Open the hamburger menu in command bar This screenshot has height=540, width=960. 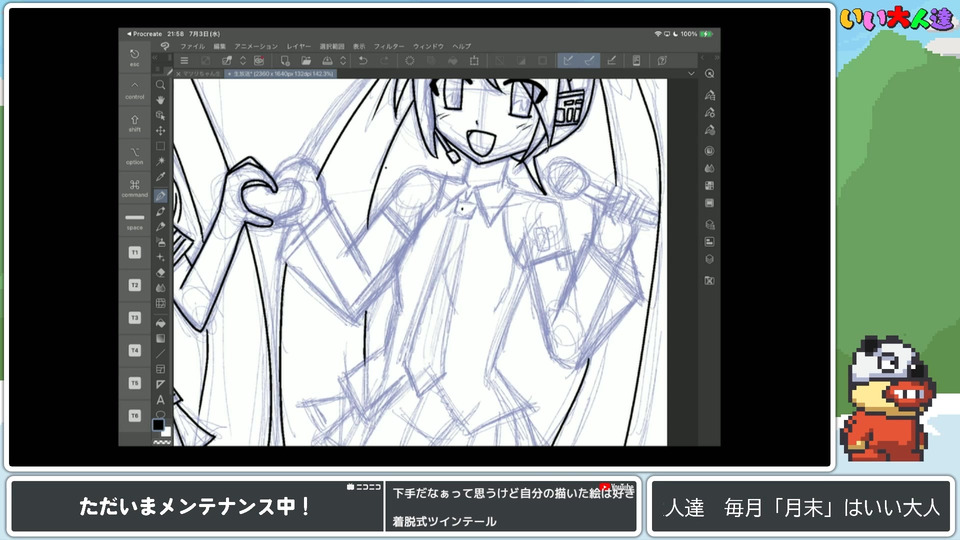(x=184, y=61)
